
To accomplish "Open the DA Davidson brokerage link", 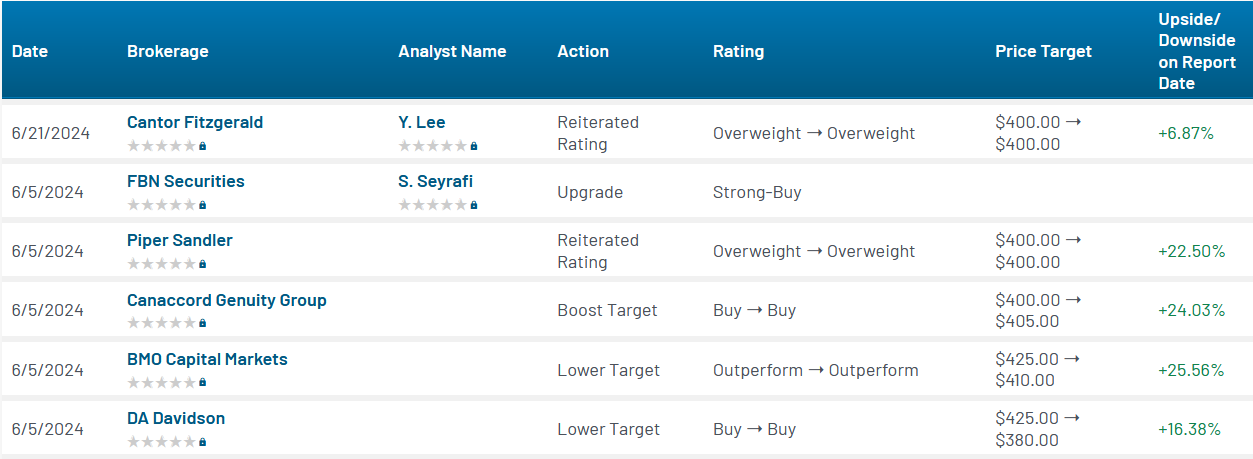I will coord(176,418).
